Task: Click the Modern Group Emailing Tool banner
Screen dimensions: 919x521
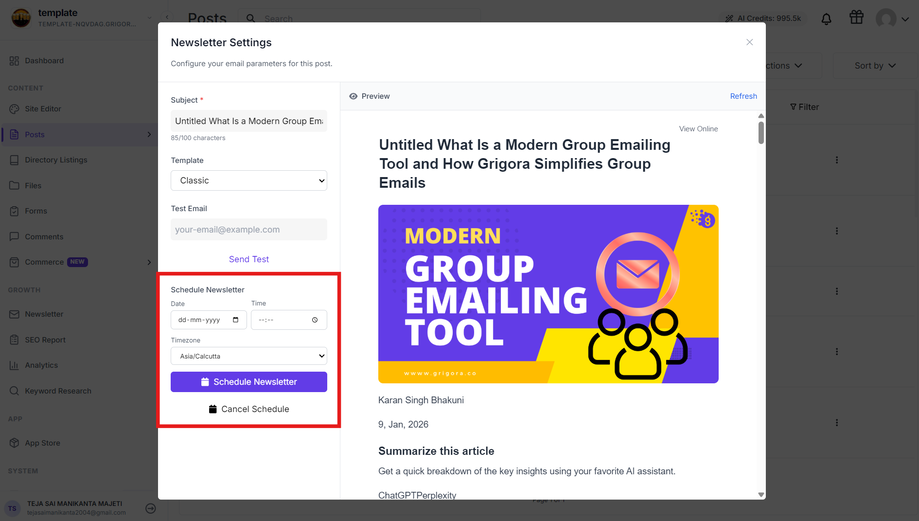Action: click(x=548, y=294)
